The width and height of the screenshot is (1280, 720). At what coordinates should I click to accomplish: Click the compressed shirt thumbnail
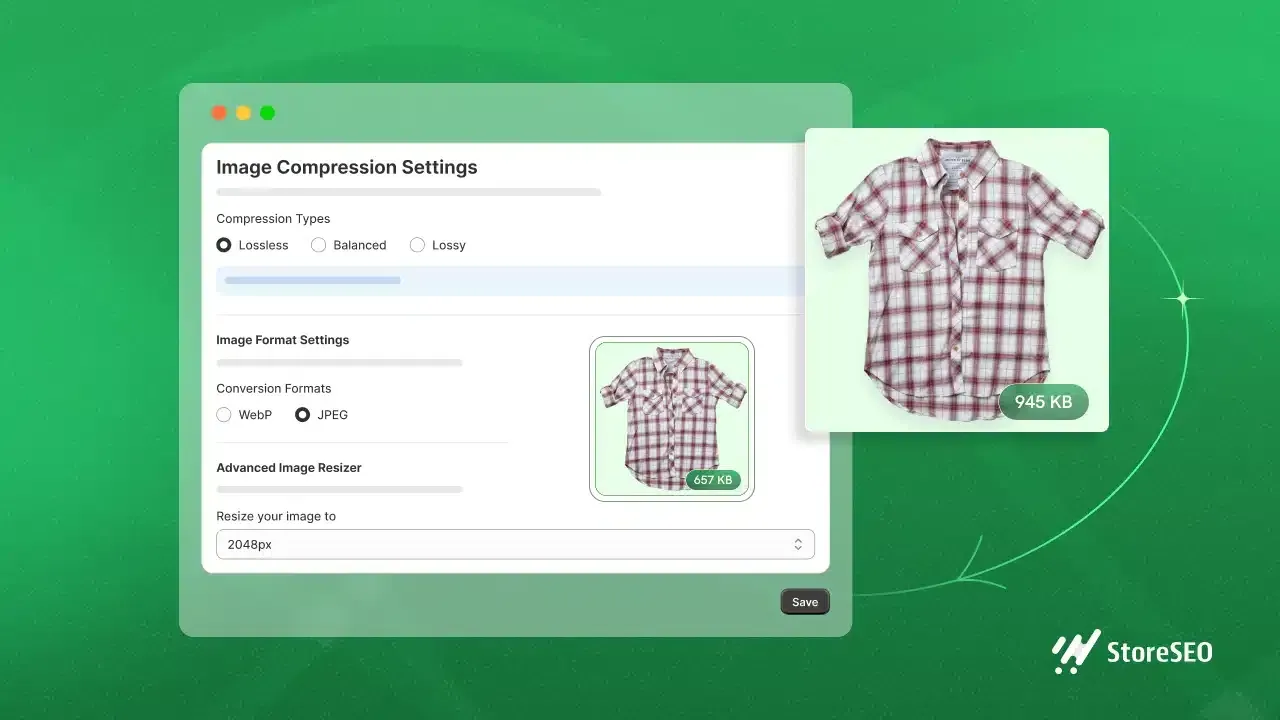pos(672,418)
